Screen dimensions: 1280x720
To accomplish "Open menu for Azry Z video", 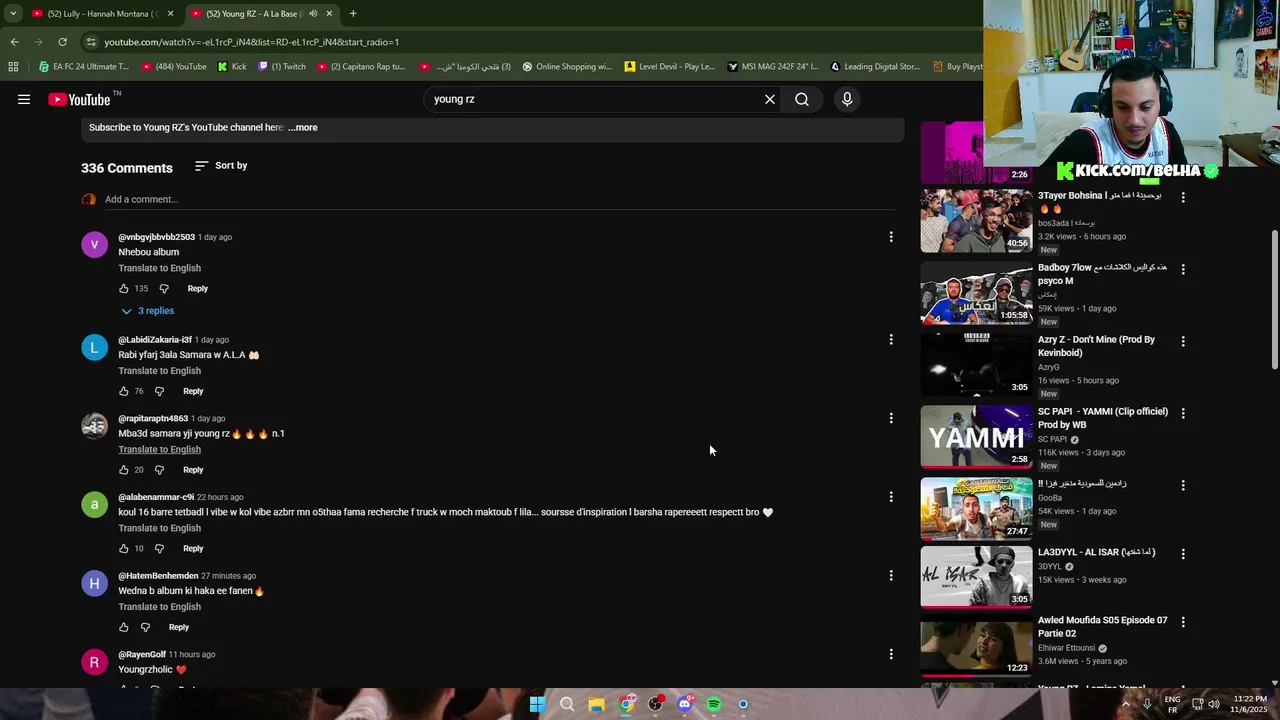I will [x=1183, y=342].
